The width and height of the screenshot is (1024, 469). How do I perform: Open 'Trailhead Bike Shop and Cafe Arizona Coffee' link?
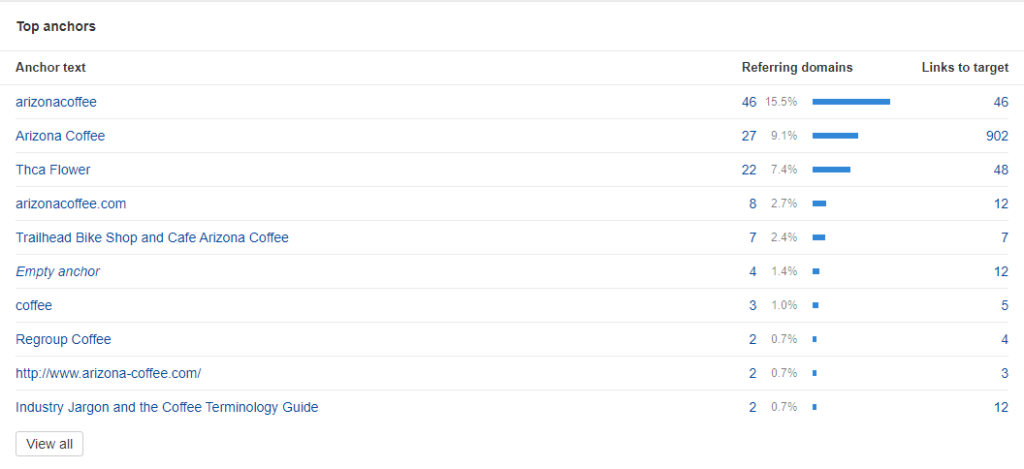coord(152,238)
